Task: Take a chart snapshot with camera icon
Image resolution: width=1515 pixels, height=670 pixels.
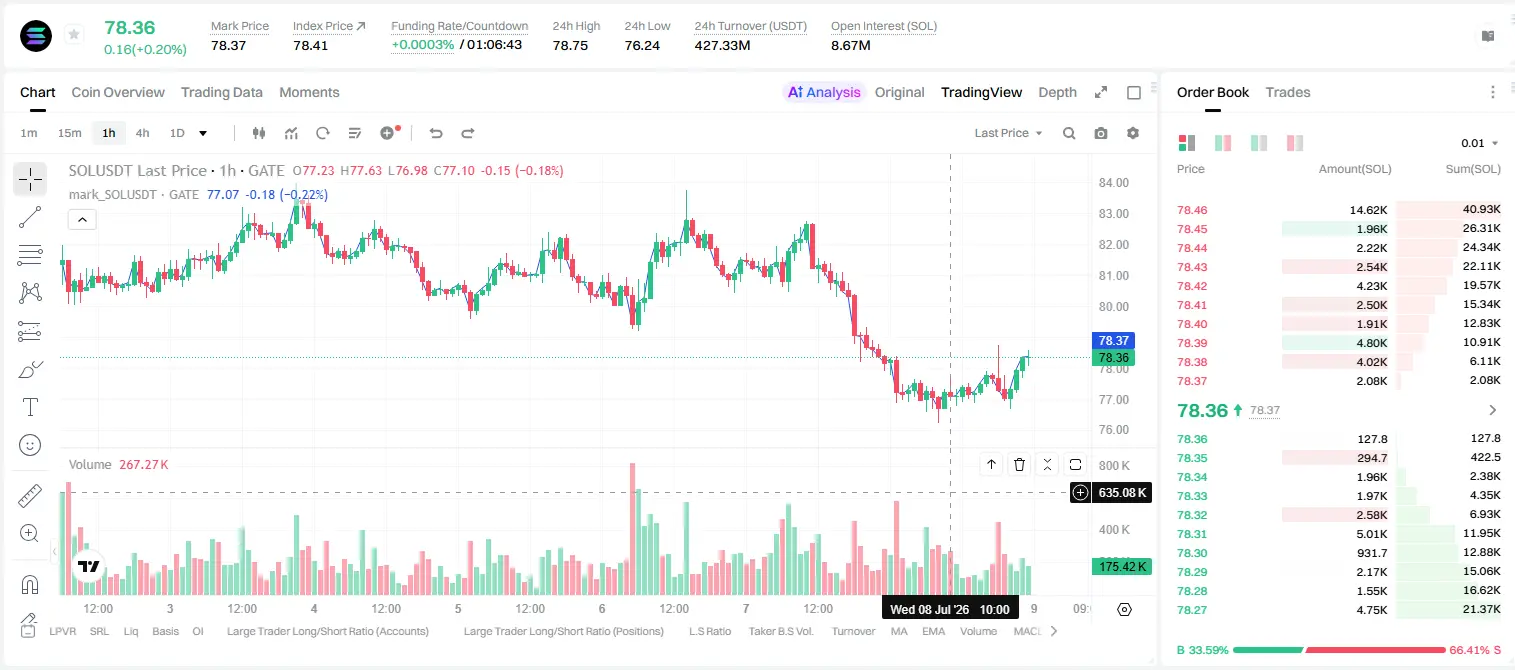Action: [1101, 133]
